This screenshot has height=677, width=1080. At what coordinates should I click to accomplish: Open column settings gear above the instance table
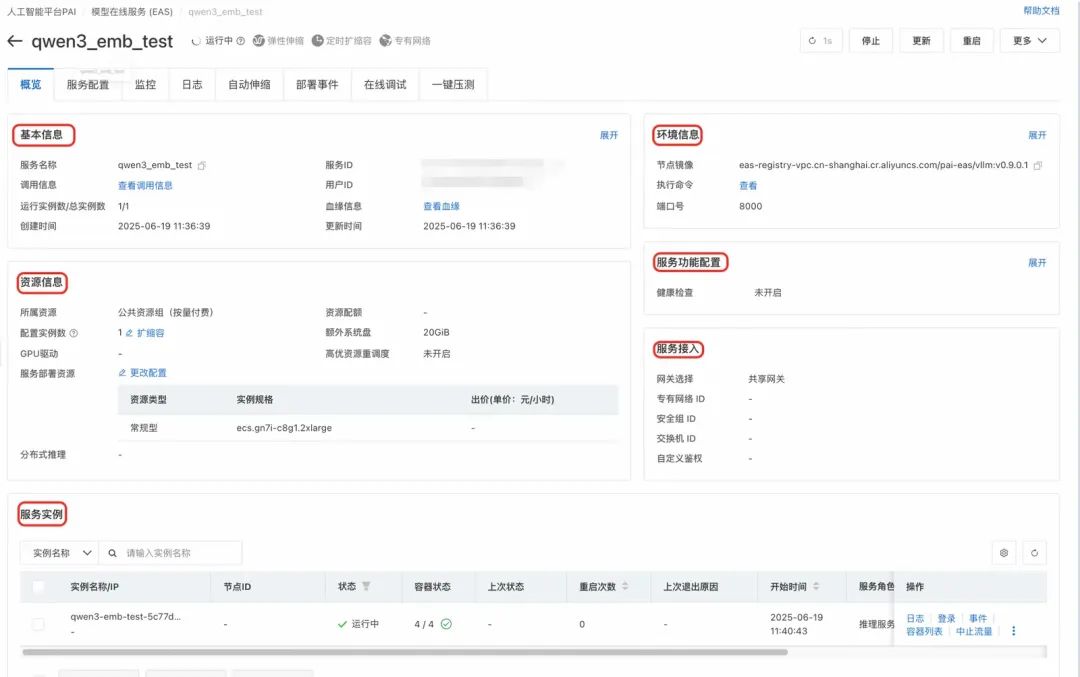point(1004,552)
